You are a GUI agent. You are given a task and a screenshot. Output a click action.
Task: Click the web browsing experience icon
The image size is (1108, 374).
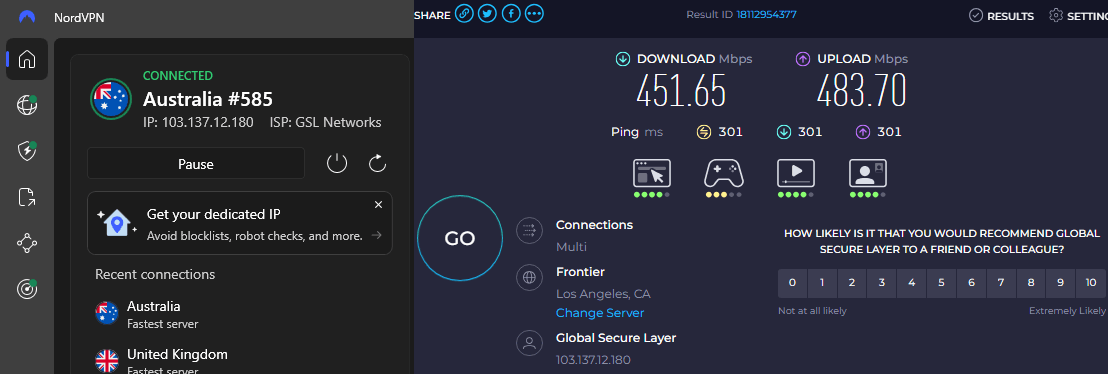[652, 173]
